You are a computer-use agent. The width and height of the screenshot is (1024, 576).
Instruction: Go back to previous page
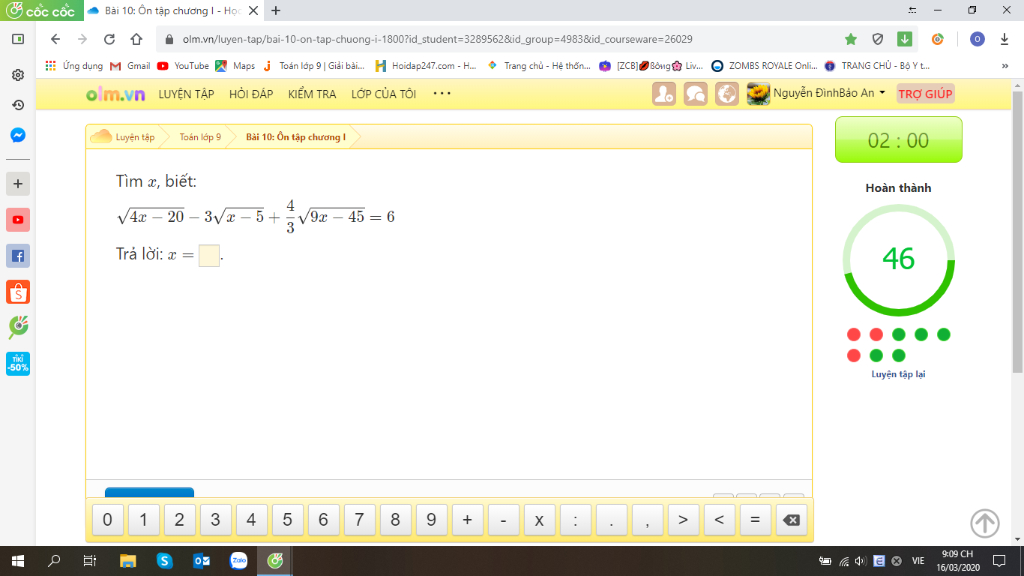(56, 39)
